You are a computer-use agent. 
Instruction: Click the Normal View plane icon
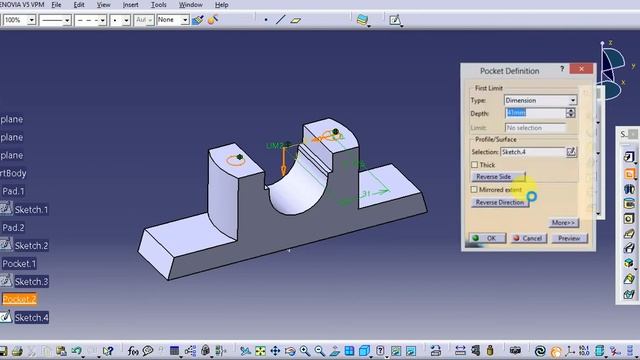(x=335, y=351)
